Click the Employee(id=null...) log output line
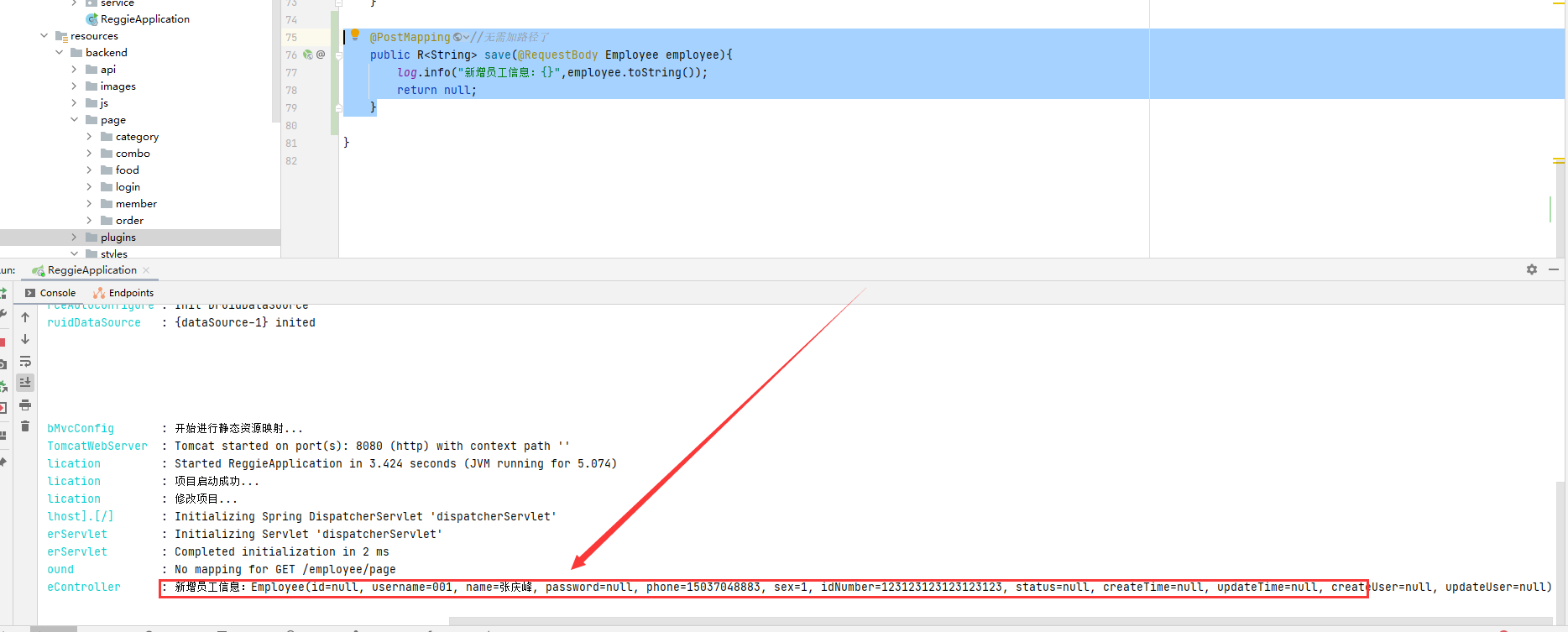Viewport: 1568px width, 632px height. (x=863, y=587)
